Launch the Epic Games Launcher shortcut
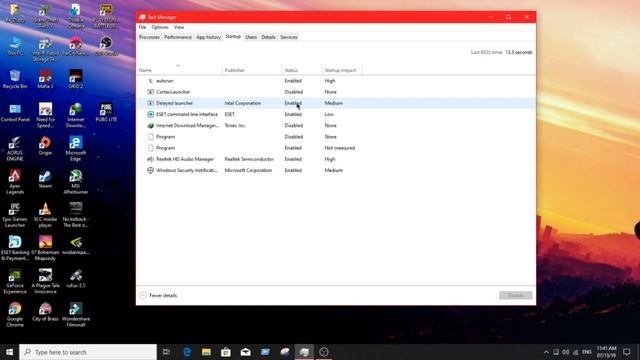640x360 pixels. (15, 216)
